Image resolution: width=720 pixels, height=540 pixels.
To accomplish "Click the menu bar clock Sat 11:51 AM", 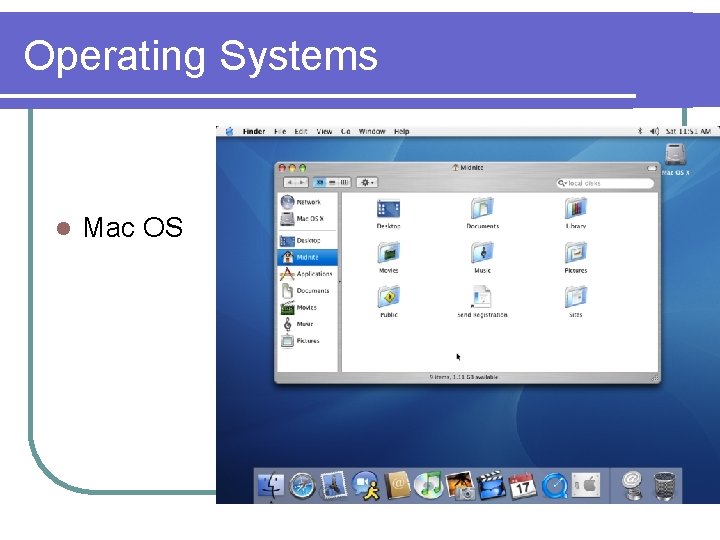I will (x=688, y=131).
